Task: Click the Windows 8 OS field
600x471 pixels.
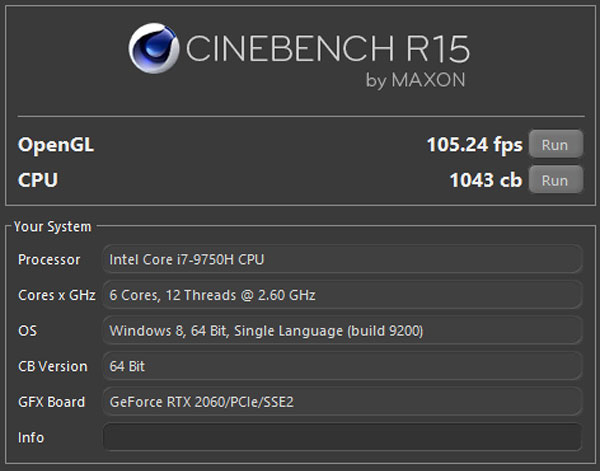Action: (x=342, y=331)
